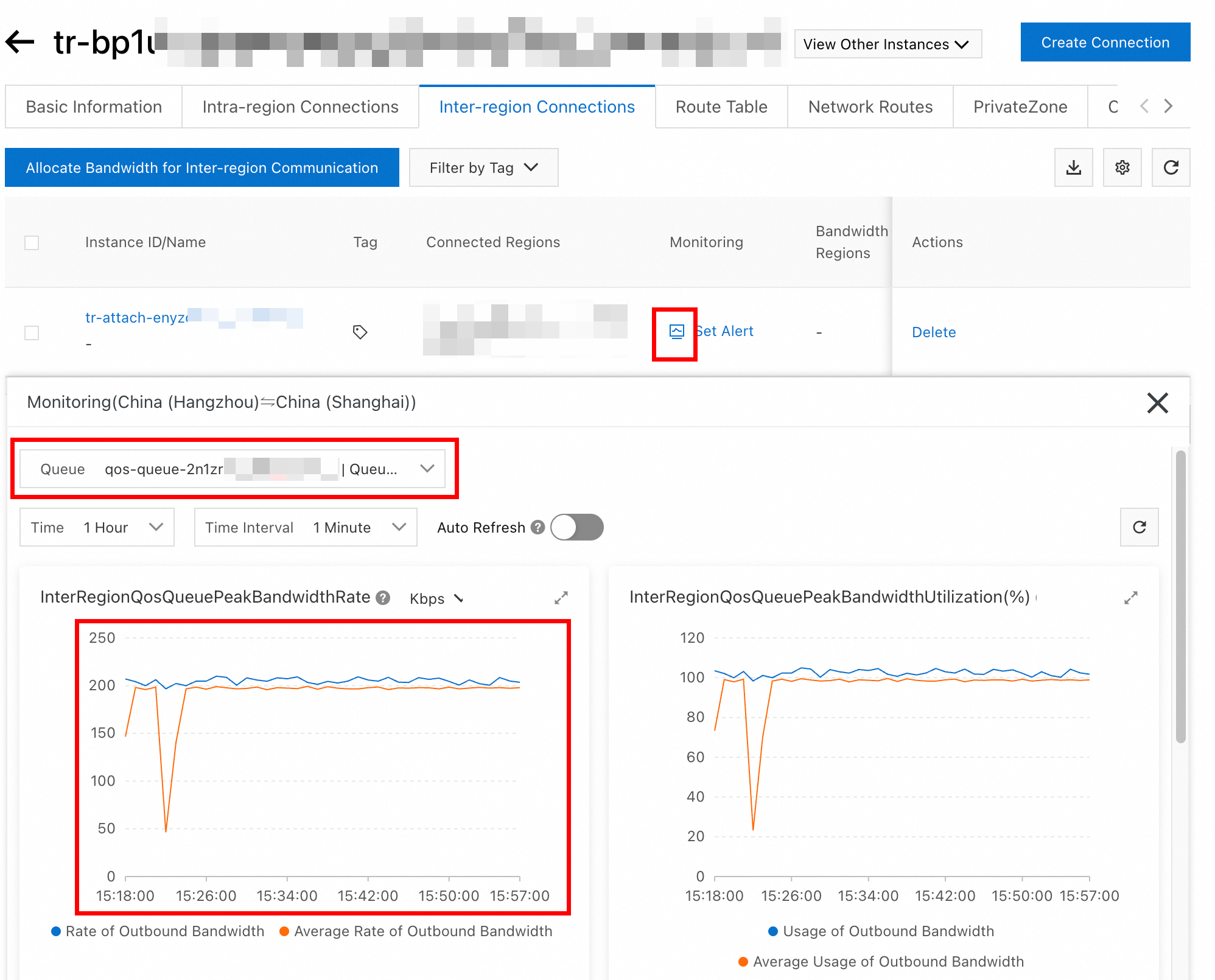
Task: Switch to the Intra-region Connections tab
Action: [x=300, y=107]
